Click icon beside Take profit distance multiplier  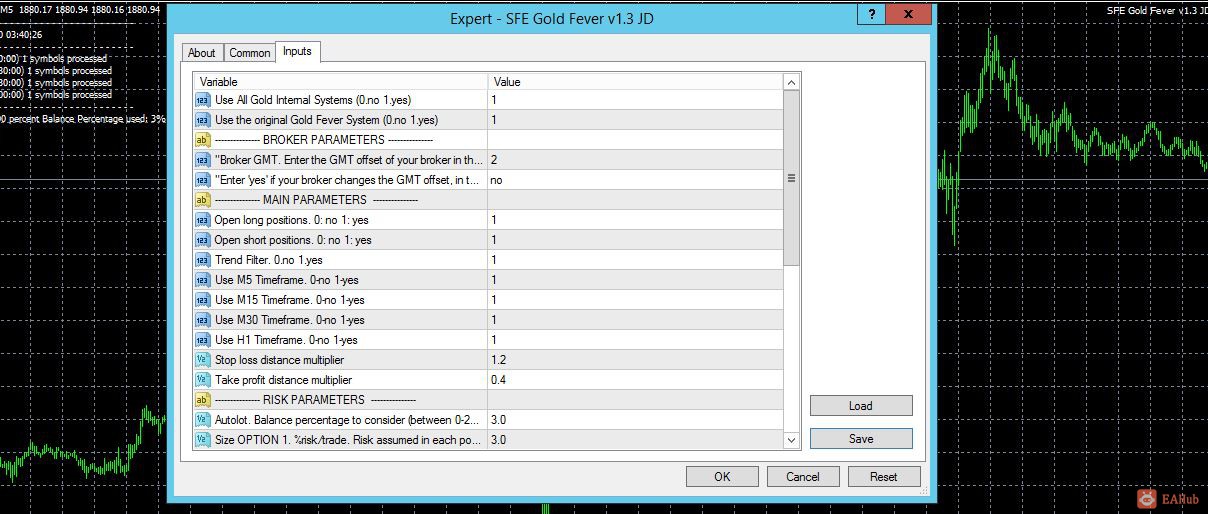point(202,380)
